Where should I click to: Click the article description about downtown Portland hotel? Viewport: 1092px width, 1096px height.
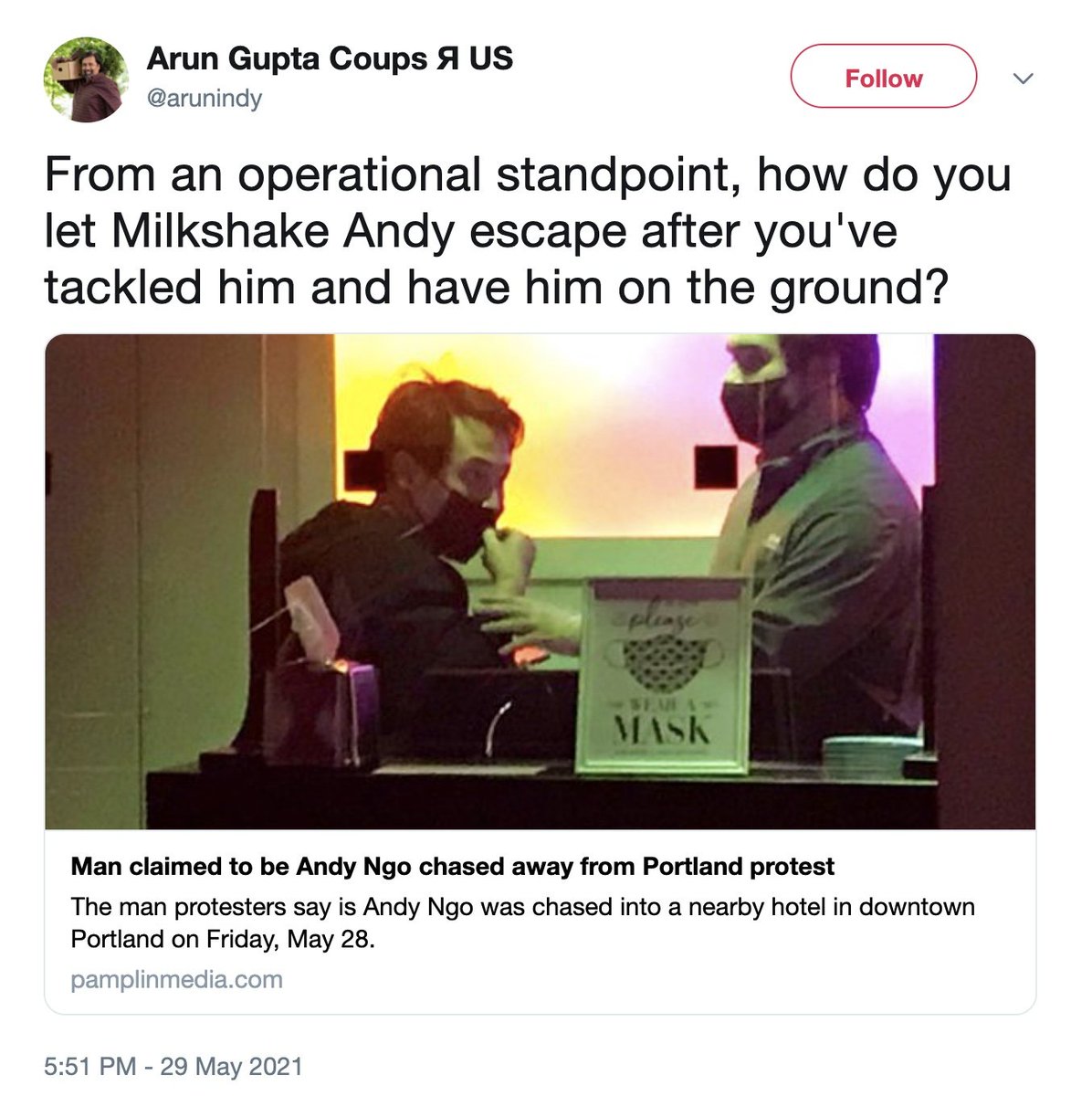[x=522, y=922]
